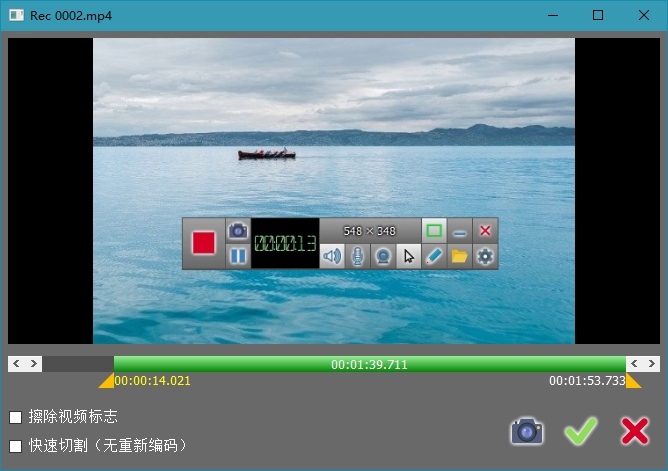Toggle the speaker audio icon
Screen dimensions: 668x471
click(332, 256)
